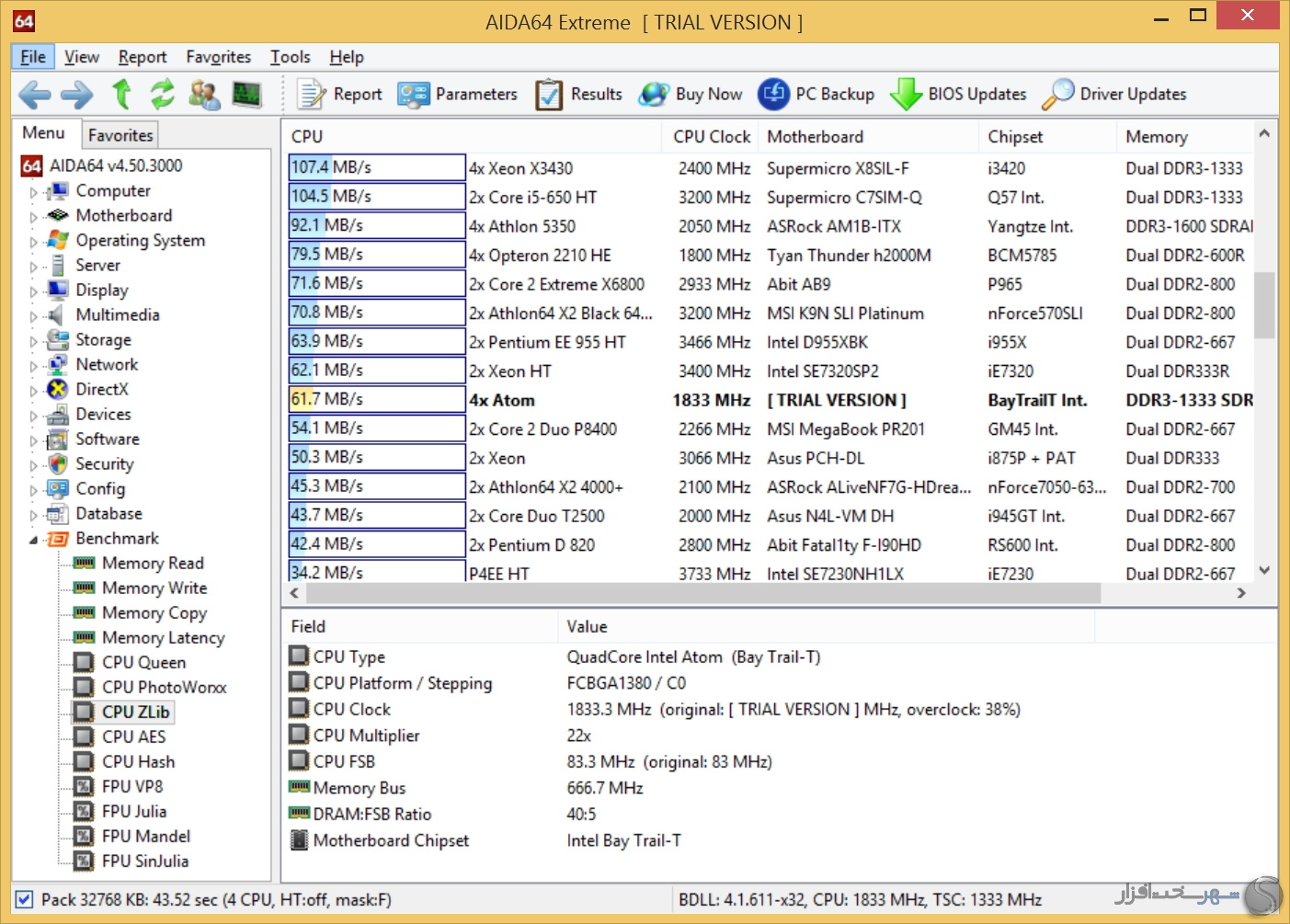The height and width of the screenshot is (924, 1290).
Task: Select the Database tree item
Action: click(108, 513)
